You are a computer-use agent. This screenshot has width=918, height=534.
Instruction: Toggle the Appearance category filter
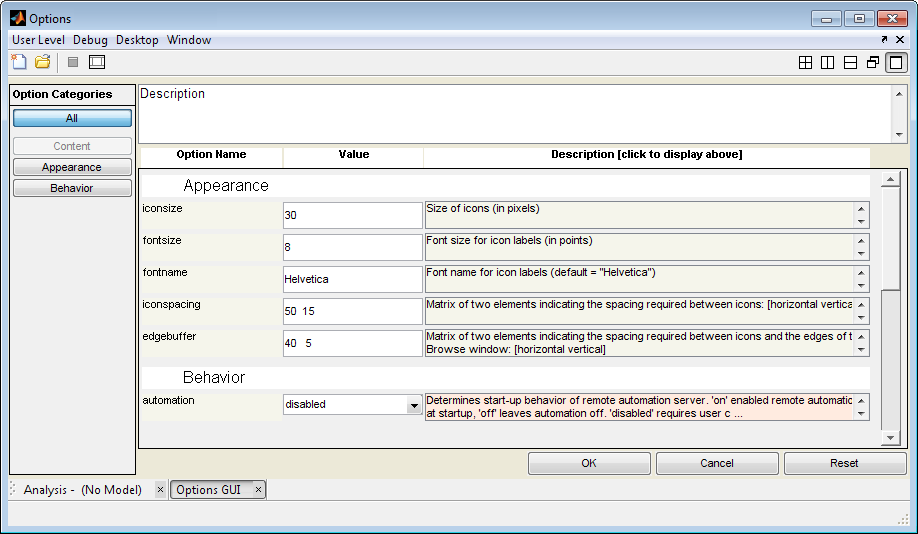pyautogui.click(x=72, y=167)
